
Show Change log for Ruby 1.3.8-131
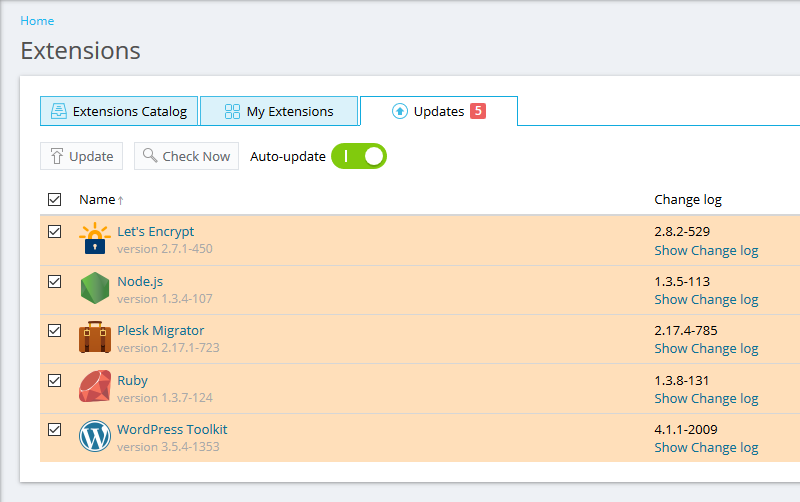point(706,398)
